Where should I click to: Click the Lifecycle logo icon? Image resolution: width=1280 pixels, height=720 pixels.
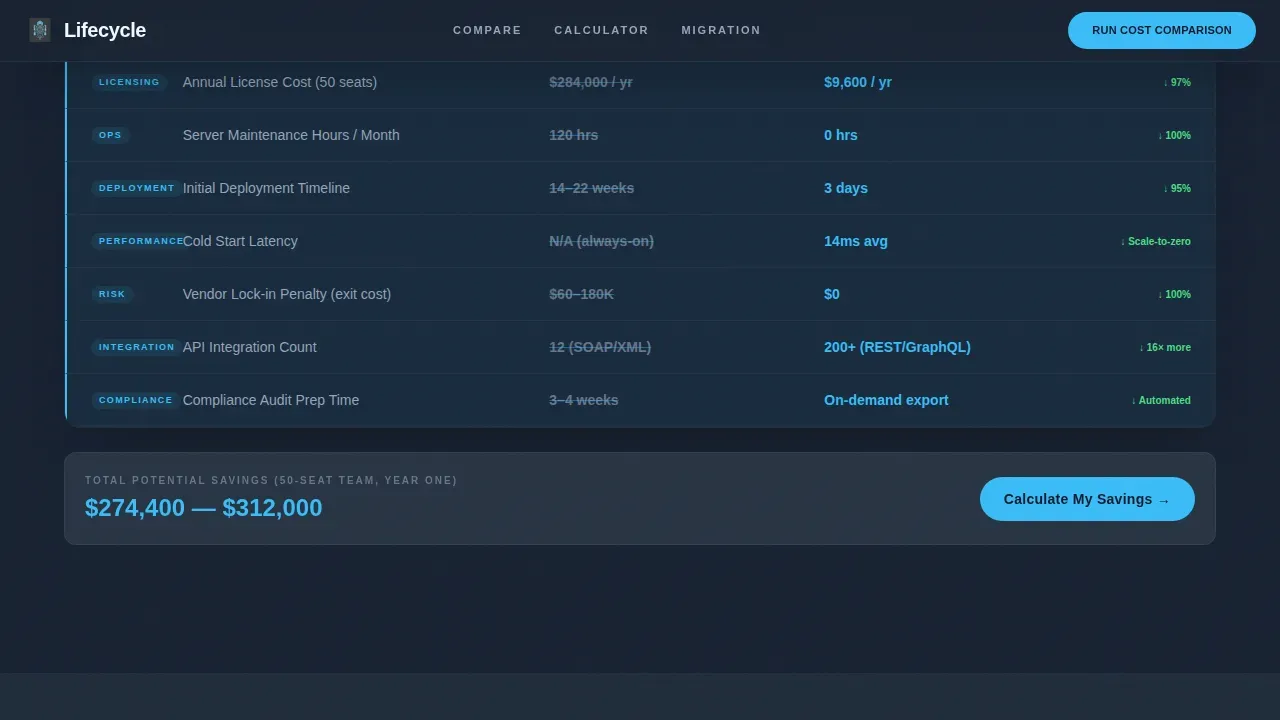click(40, 30)
